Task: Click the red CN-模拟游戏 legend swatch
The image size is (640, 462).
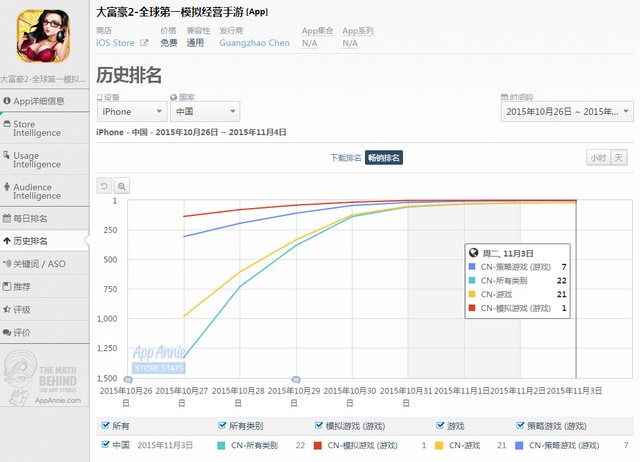Action: (318, 446)
